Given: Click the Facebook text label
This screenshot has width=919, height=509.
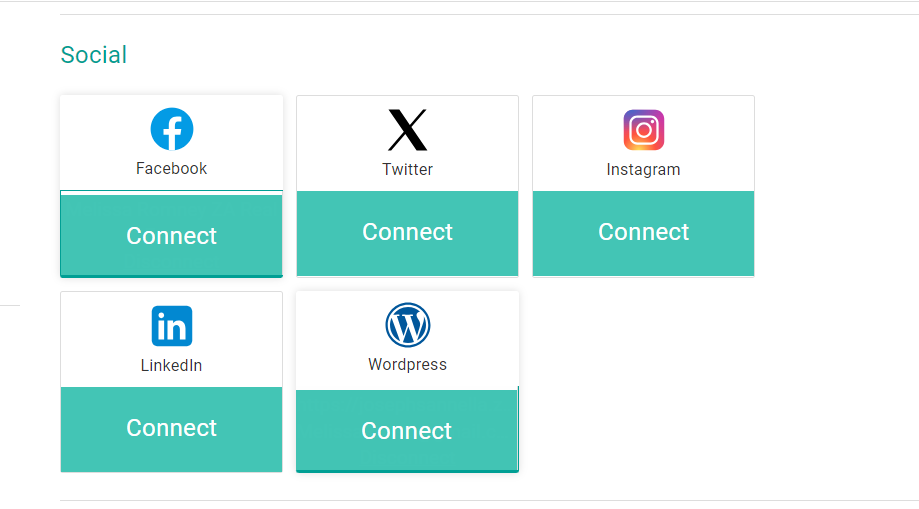Looking at the screenshot, I should click(172, 168).
